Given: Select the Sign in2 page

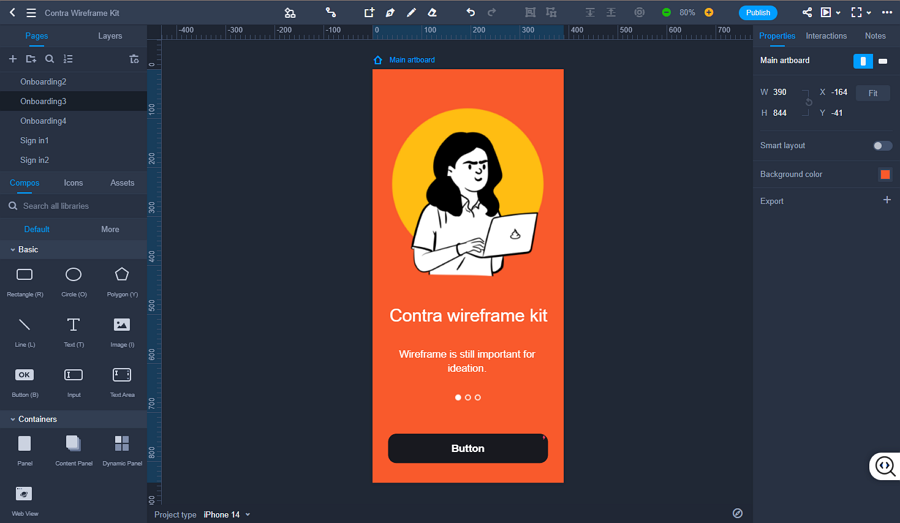Looking at the screenshot, I should pos(73,160).
